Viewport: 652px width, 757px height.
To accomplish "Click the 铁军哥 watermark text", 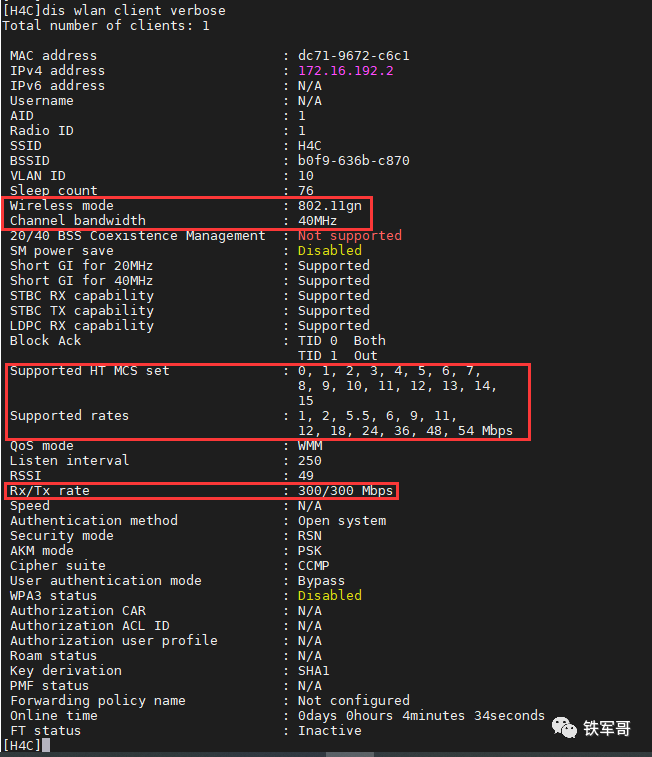I will 607,729.
